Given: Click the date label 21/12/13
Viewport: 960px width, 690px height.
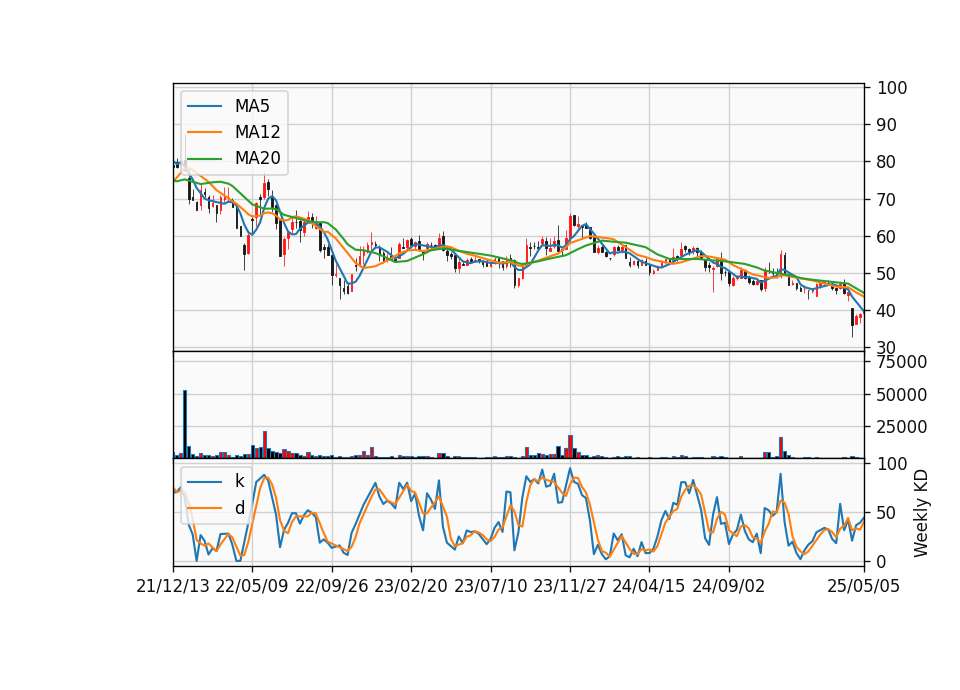Looking at the screenshot, I should 173,586.
